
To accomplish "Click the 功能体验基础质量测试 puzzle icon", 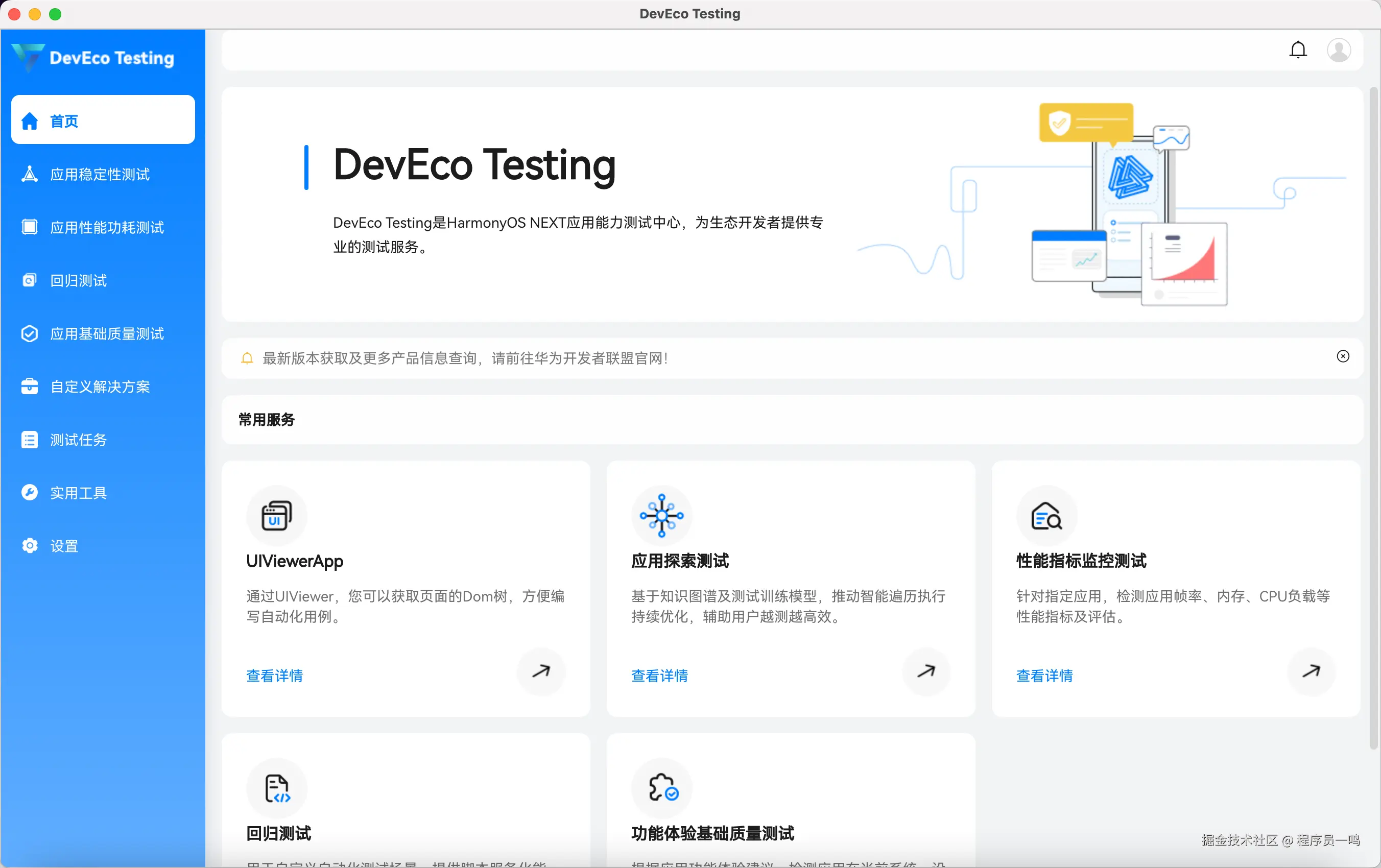I will tap(661, 788).
